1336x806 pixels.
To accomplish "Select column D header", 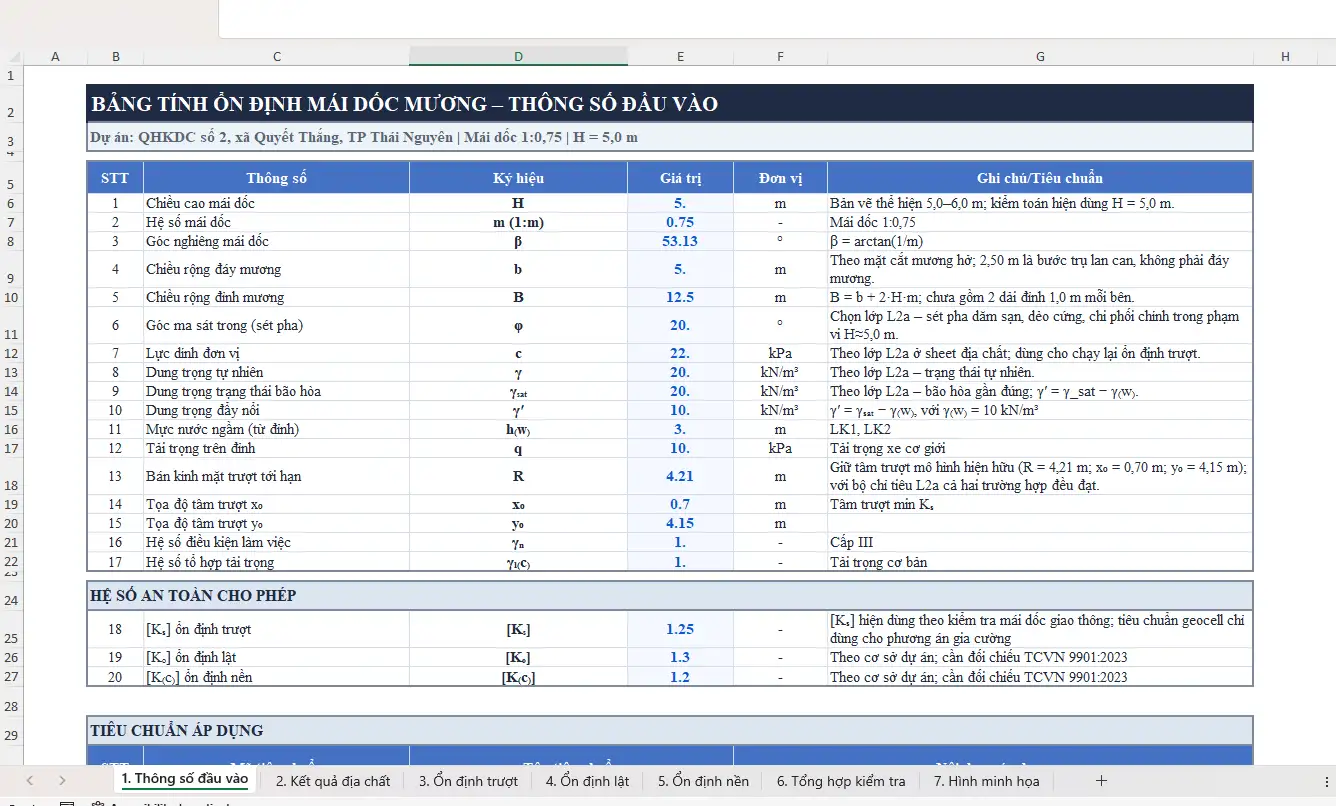I will [518, 56].
